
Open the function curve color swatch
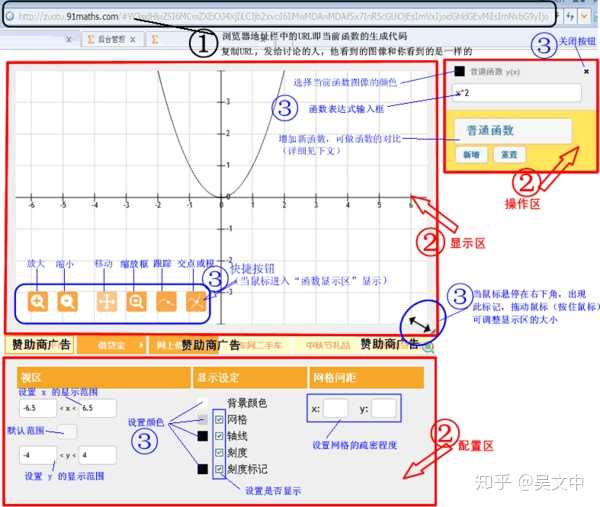(x=459, y=71)
